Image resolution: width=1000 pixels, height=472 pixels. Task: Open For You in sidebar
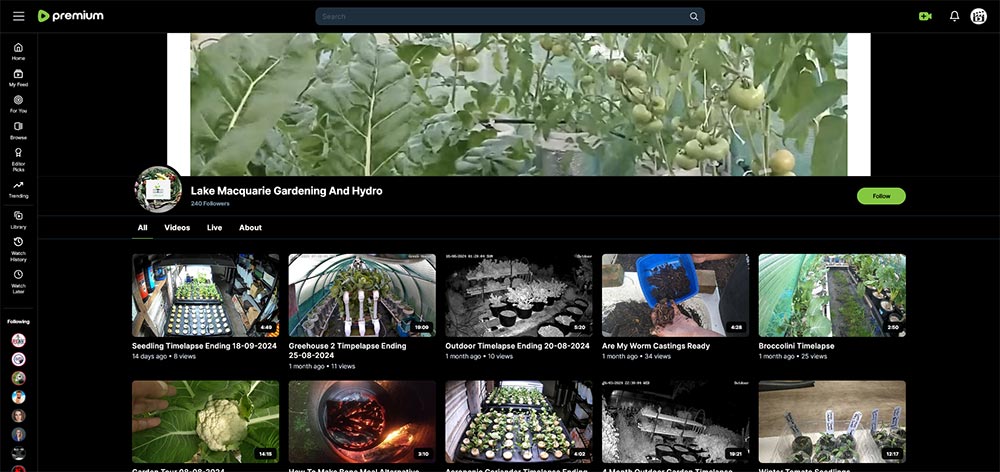tap(18, 104)
